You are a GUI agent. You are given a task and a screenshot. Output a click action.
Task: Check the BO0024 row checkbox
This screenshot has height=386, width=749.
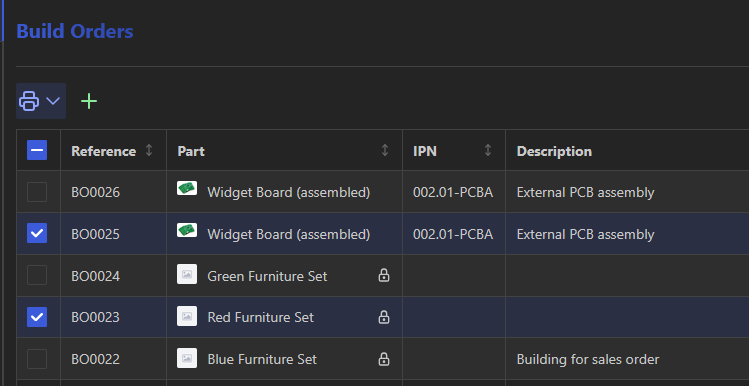pos(37,275)
